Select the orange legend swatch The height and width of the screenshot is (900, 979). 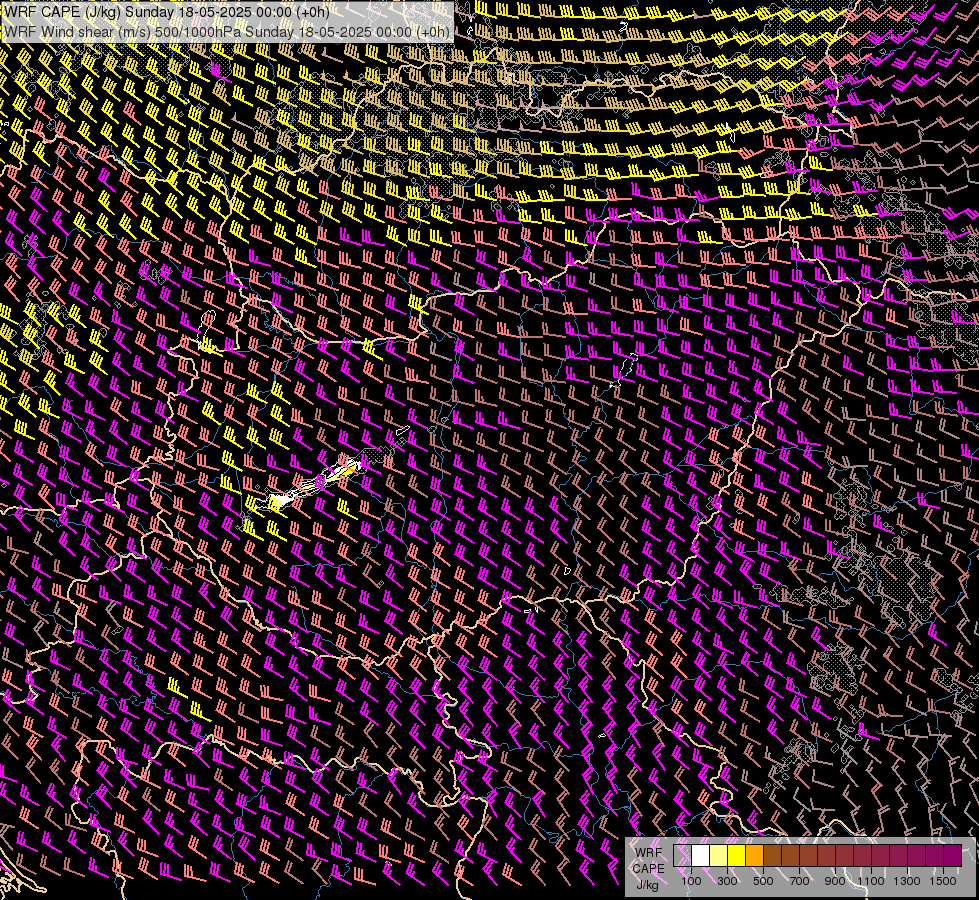[x=754, y=856]
